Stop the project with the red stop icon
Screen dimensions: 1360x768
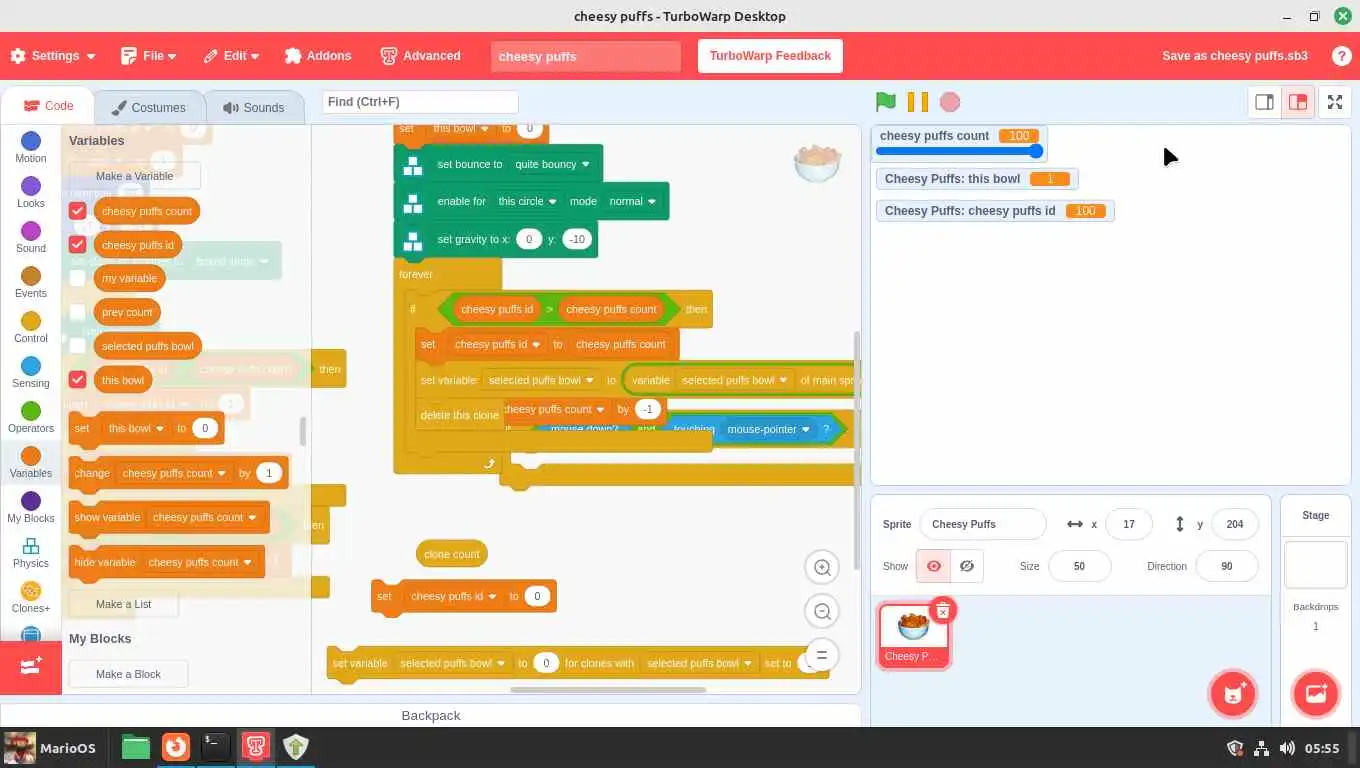[x=950, y=102]
